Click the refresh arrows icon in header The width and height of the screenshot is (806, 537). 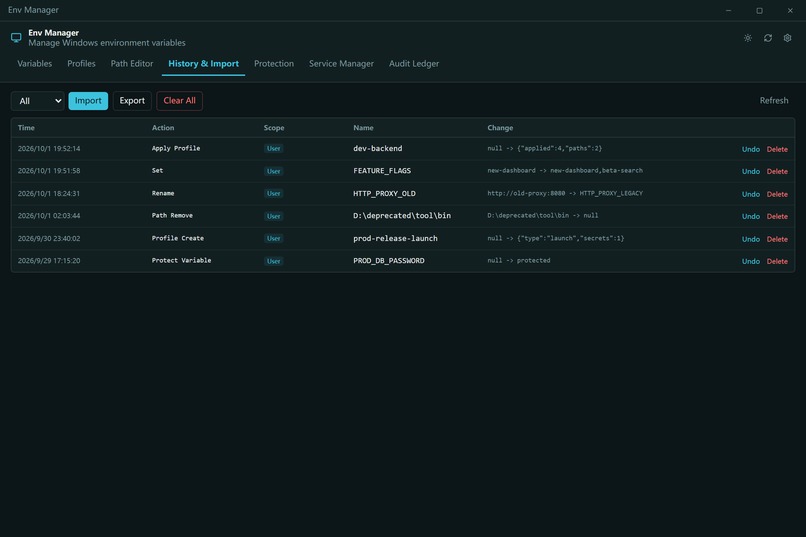pyautogui.click(x=767, y=38)
